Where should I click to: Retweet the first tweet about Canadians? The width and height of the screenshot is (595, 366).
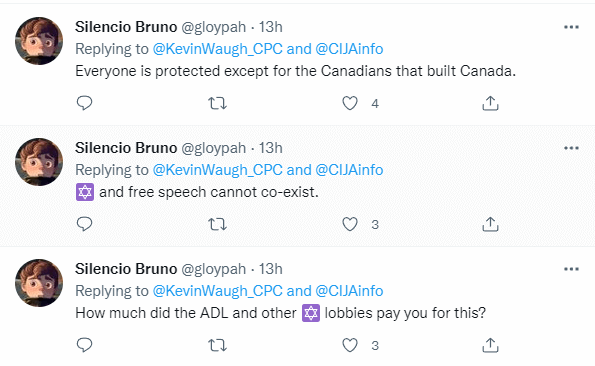point(217,103)
